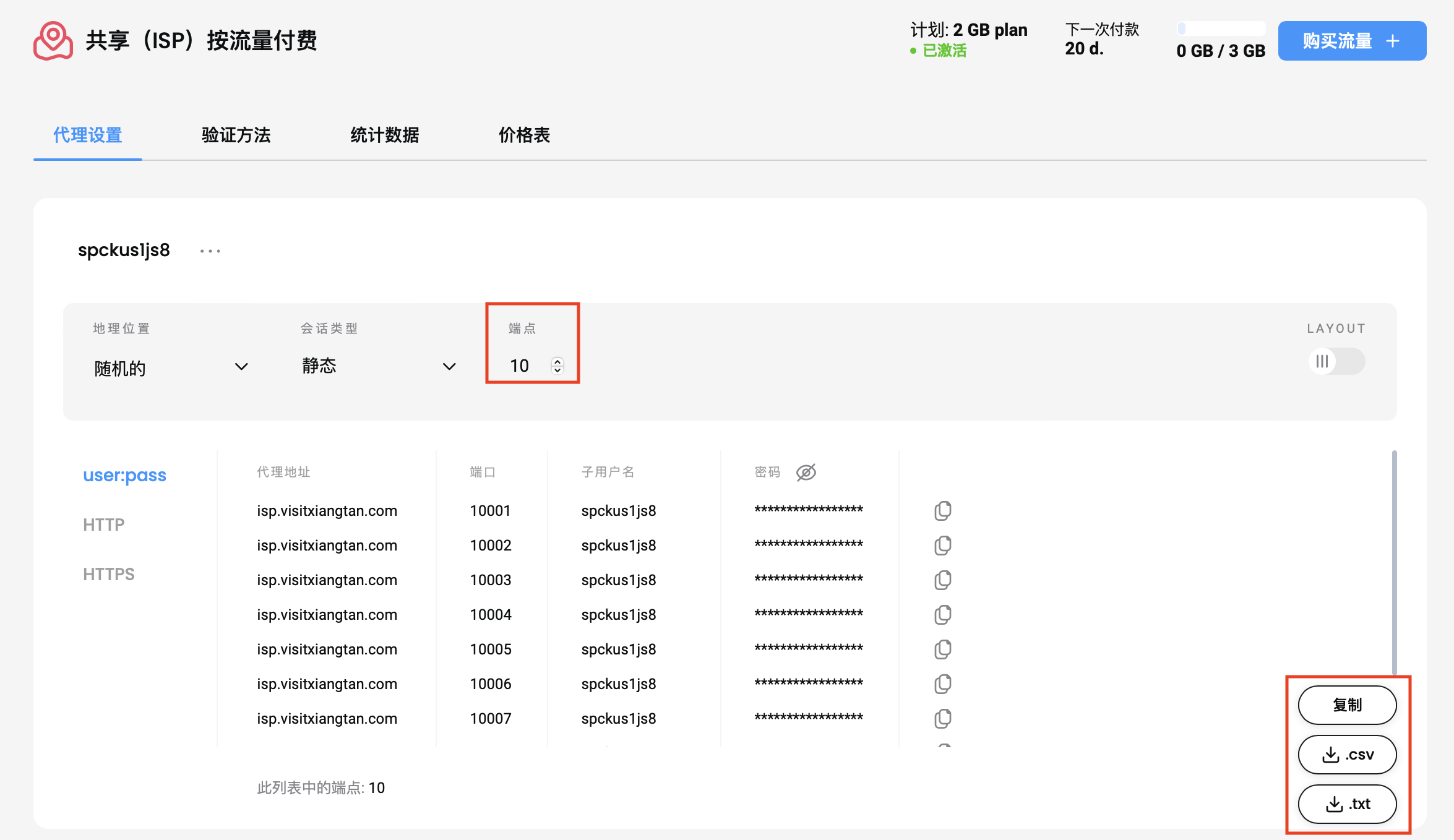The image size is (1454, 840).
Task: Click the traffic usage progress bar
Action: (1221, 28)
